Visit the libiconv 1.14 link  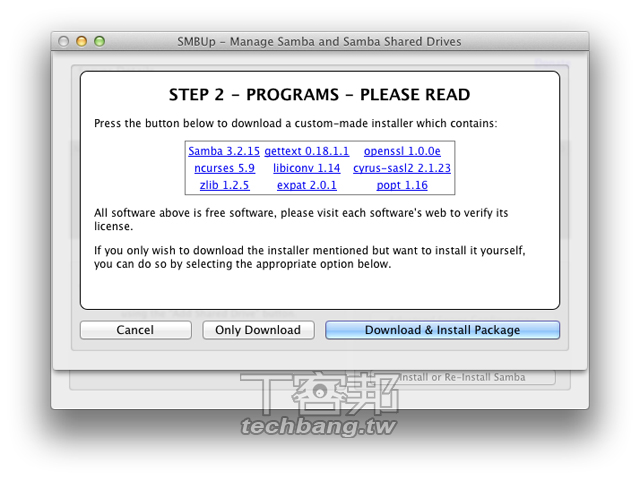click(x=307, y=169)
